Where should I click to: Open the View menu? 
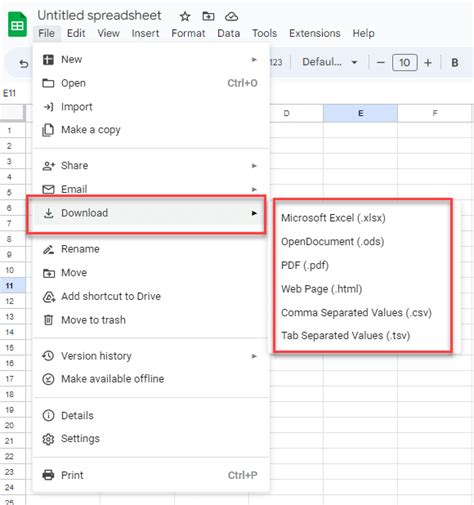[108, 33]
